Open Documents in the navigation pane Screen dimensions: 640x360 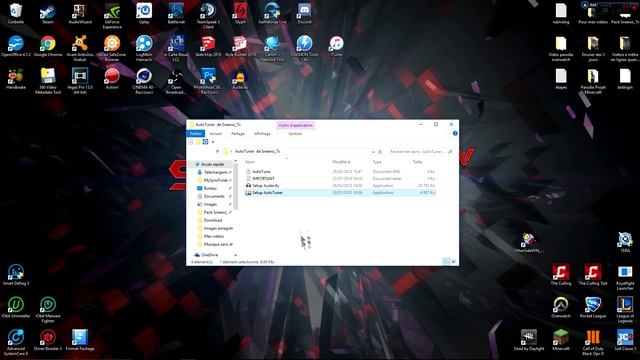[214, 196]
